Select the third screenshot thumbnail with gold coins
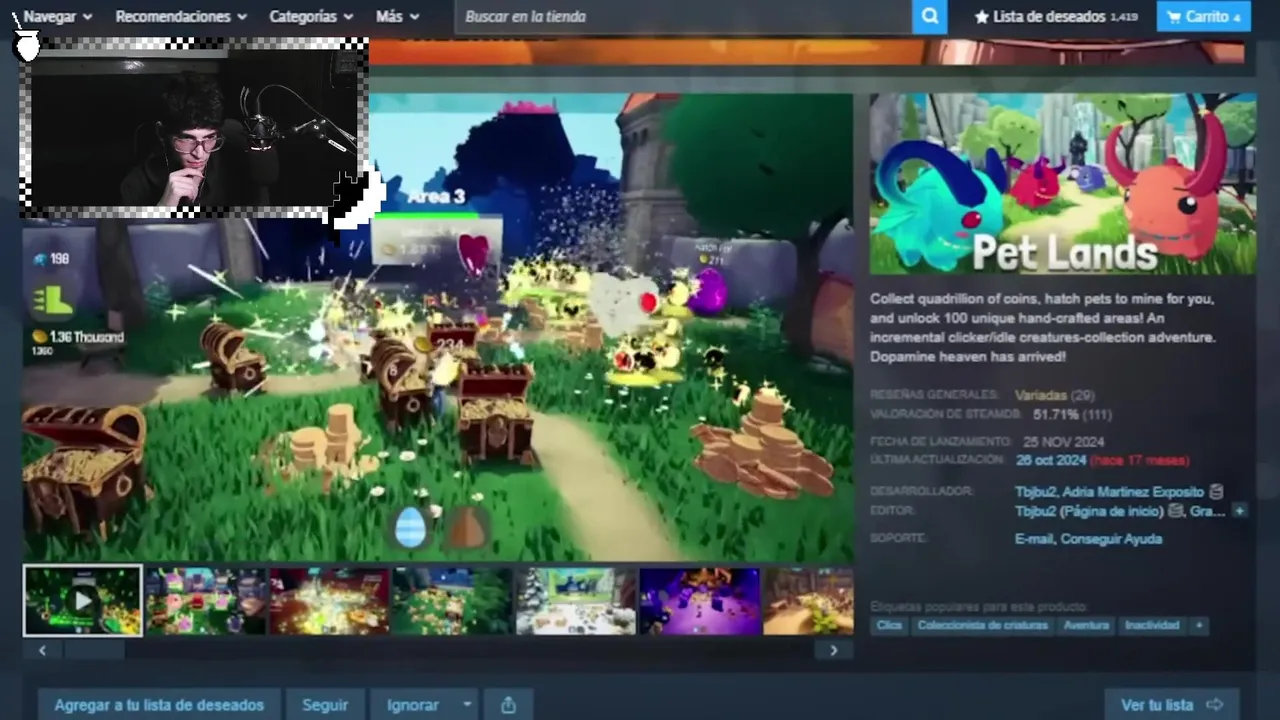 pyautogui.click(x=329, y=601)
